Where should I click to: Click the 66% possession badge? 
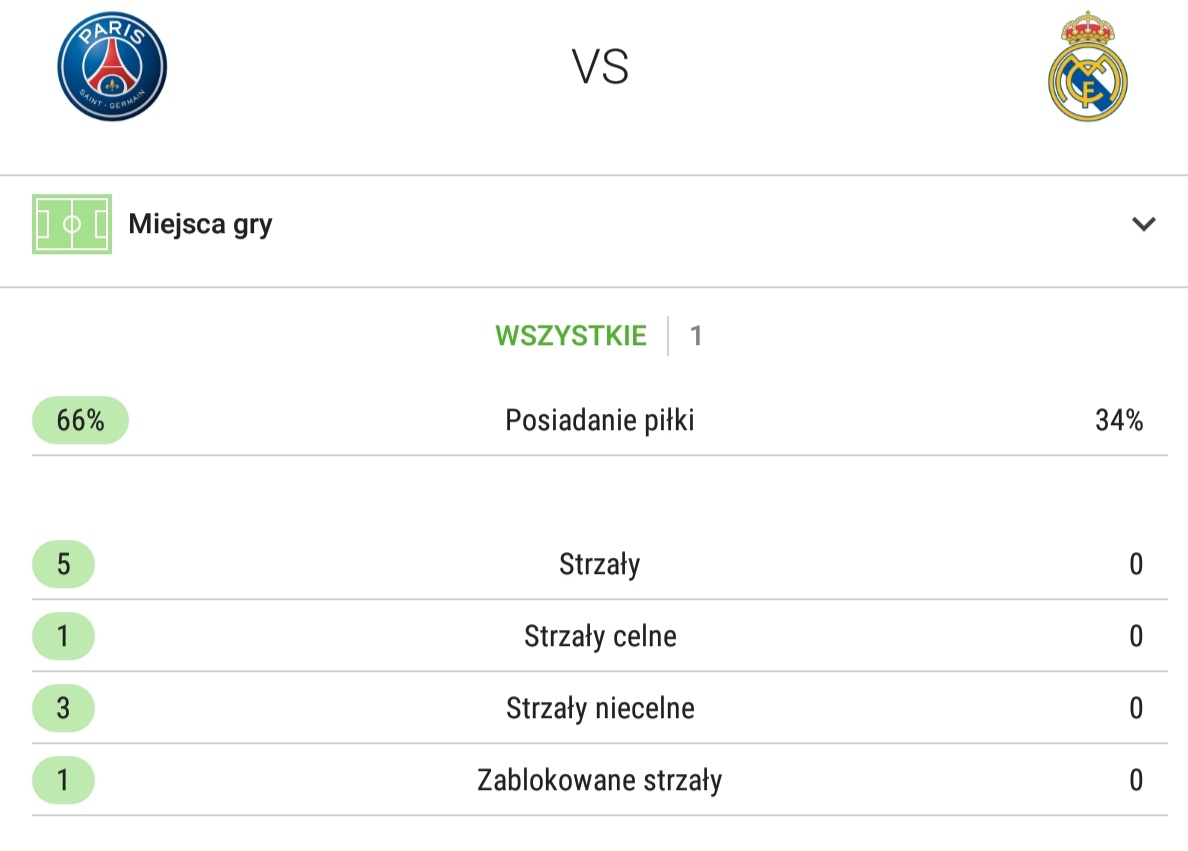click(x=80, y=420)
